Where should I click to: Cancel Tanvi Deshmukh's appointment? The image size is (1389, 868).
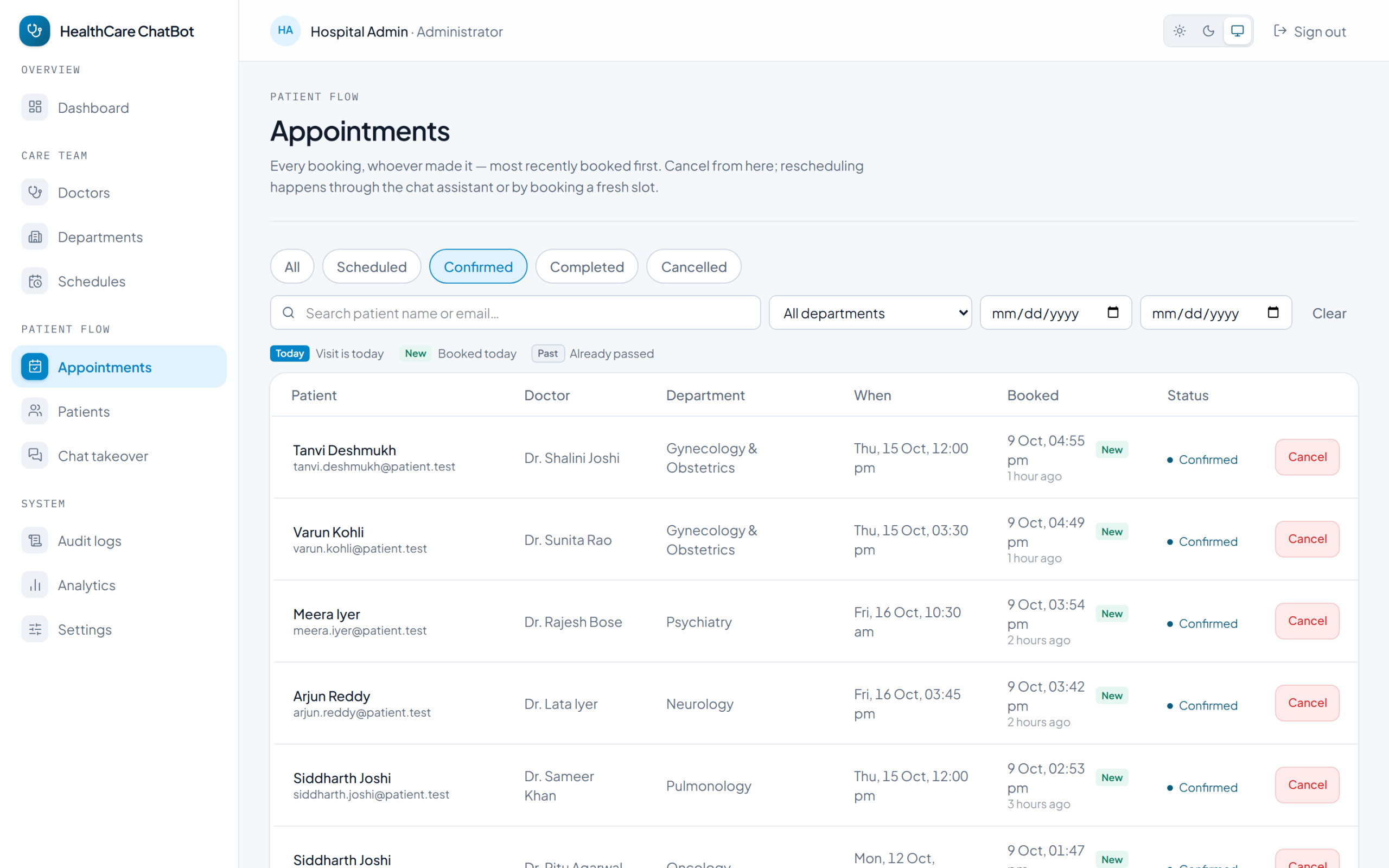(x=1307, y=457)
